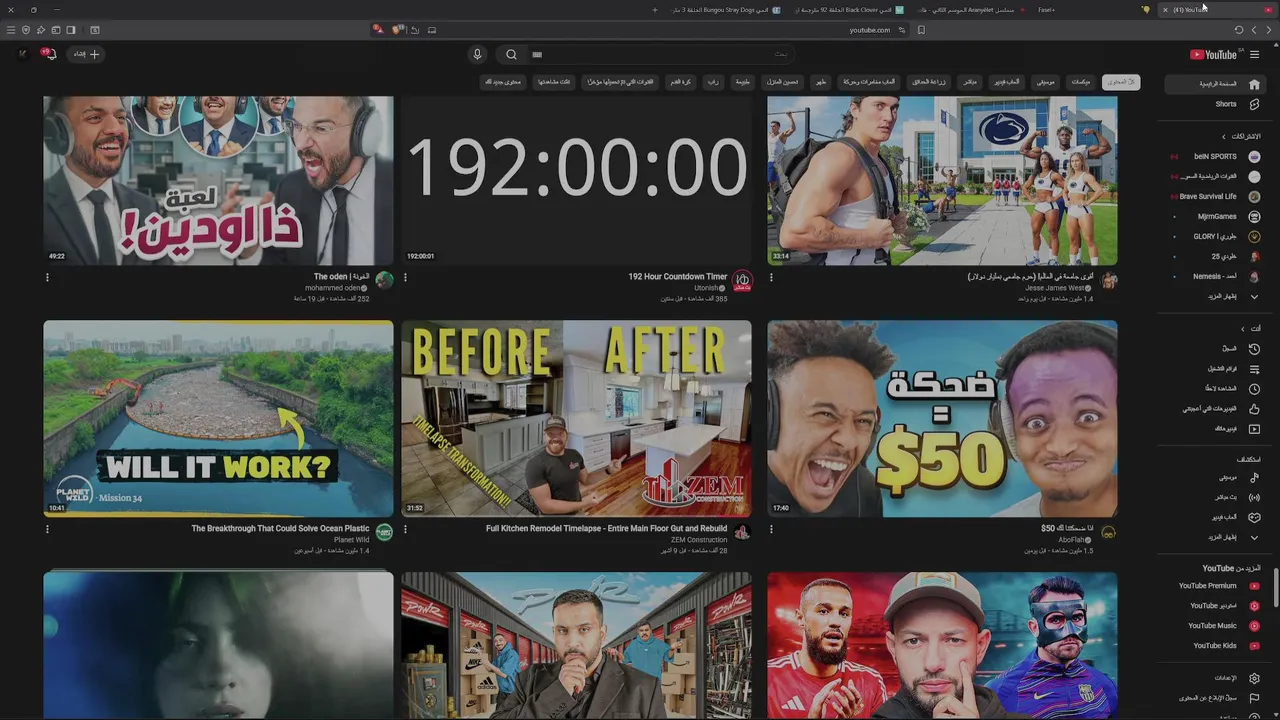Open the 192 Hour Countdown Timer thumbnail
Screen dimensions: 1280x720
[576, 180]
